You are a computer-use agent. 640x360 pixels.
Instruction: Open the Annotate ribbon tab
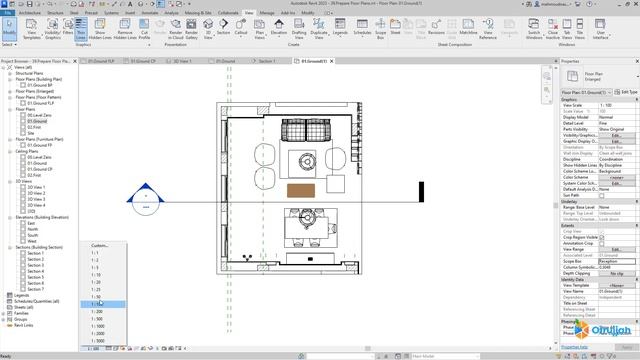pyautogui.click(x=149, y=13)
